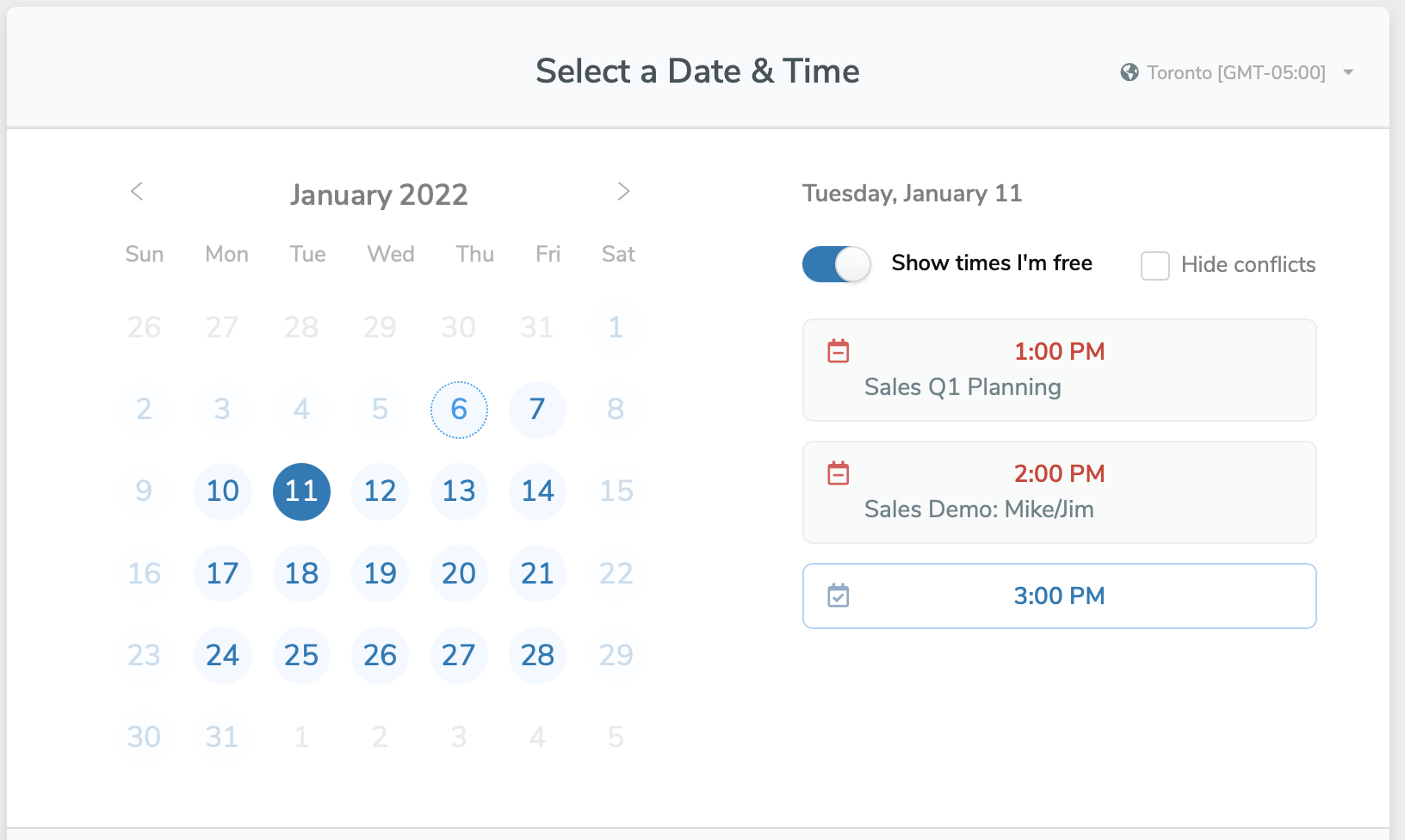
Task: Choose Monday January 24
Action: click(222, 656)
